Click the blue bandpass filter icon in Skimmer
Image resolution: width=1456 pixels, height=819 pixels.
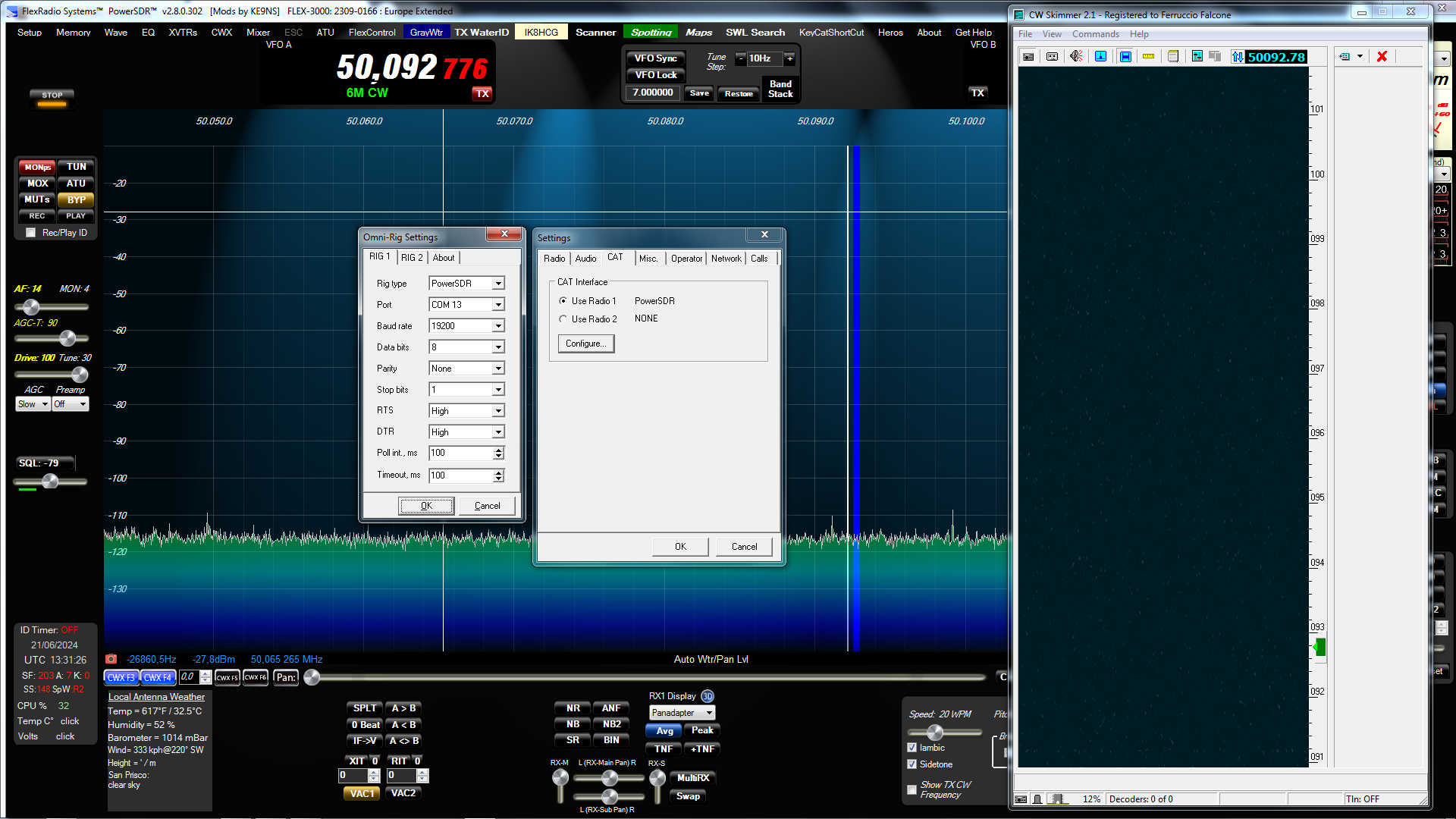(1125, 57)
